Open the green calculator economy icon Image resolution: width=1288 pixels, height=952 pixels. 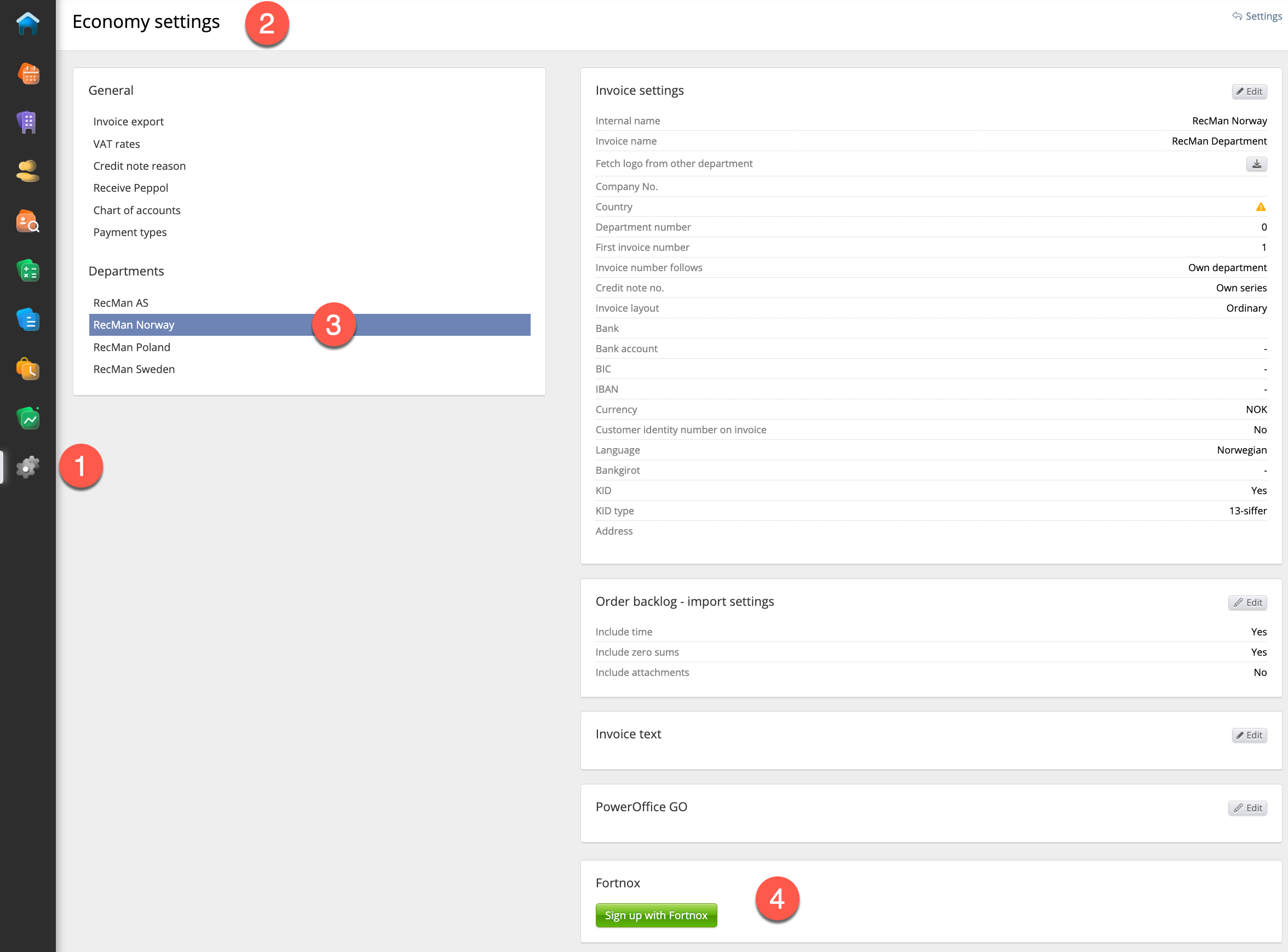pos(27,270)
